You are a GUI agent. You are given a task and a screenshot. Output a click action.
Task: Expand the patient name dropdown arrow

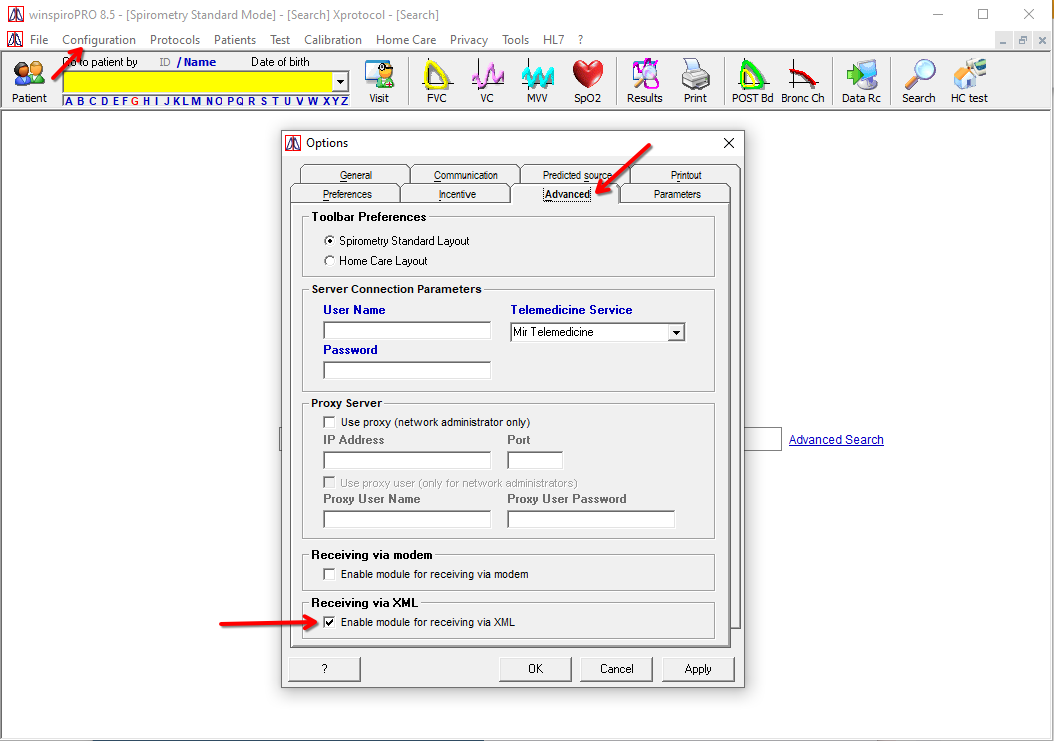341,82
